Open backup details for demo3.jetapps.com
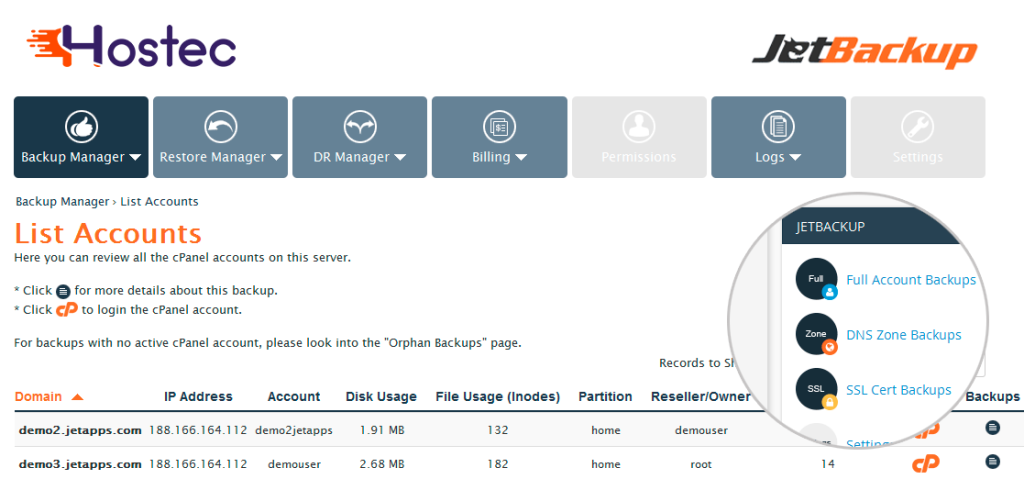This screenshot has height=479, width=1024. [x=992, y=461]
